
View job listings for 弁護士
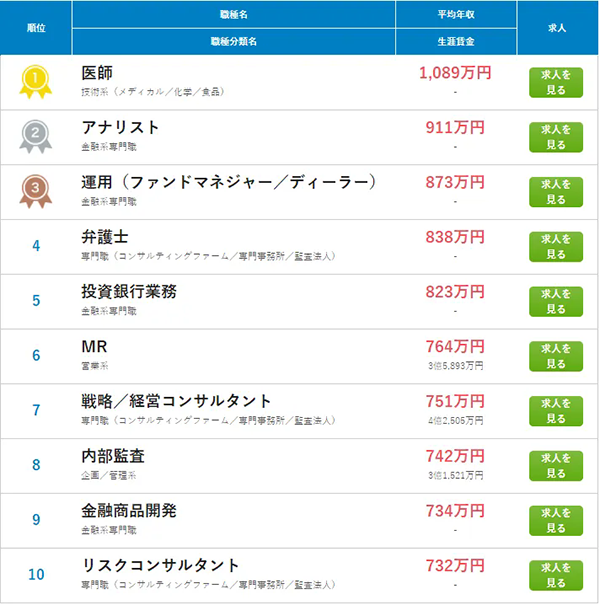click(x=556, y=247)
